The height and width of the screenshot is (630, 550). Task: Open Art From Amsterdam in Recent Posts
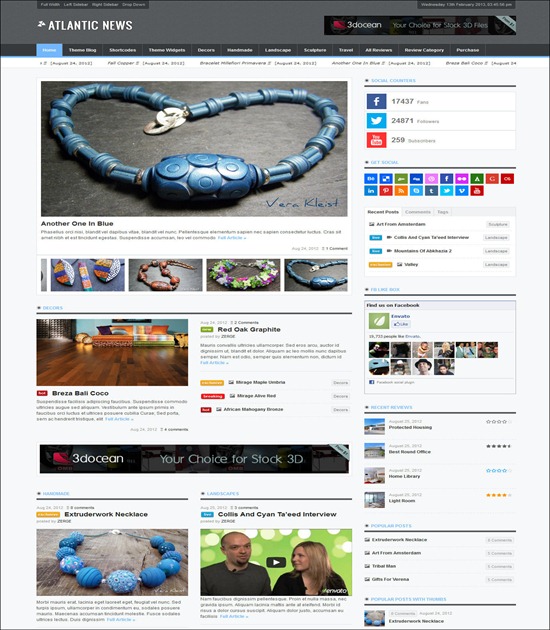(401, 224)
